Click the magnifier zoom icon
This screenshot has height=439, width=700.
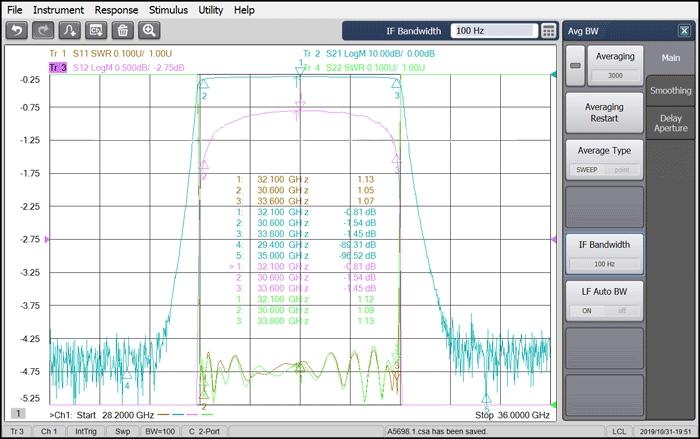(149, 30)
